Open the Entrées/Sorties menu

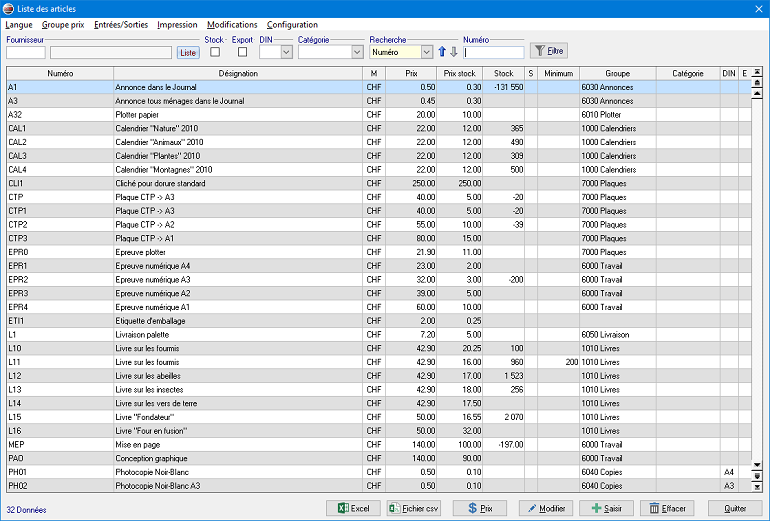[x=121, y=25]
